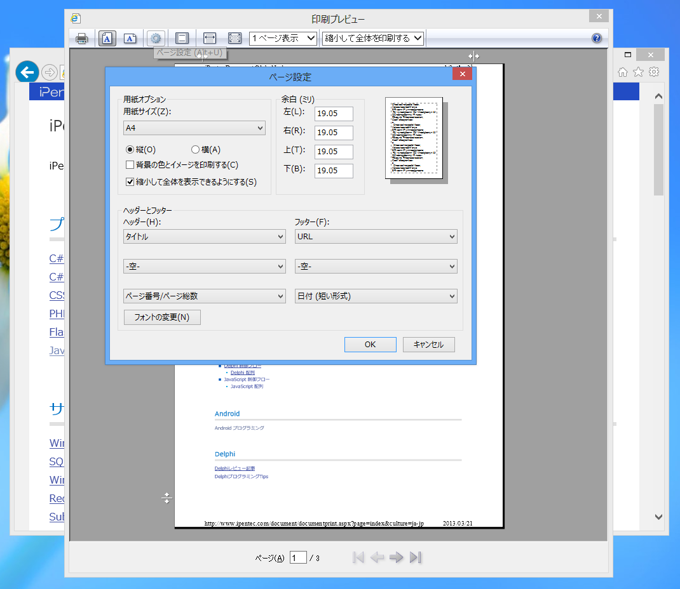
Task: Close the ページ設定 dialog
Action: coord(462,74)
